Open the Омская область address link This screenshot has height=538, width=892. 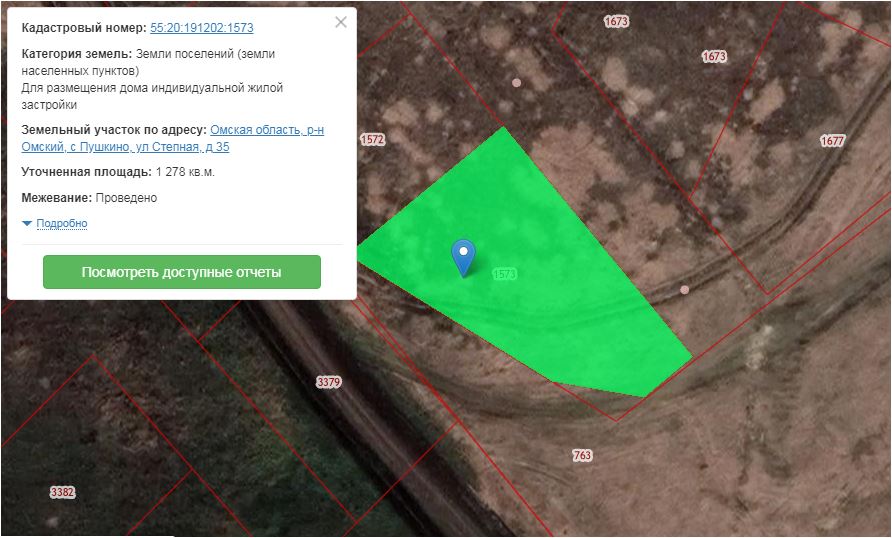(172, 138)
